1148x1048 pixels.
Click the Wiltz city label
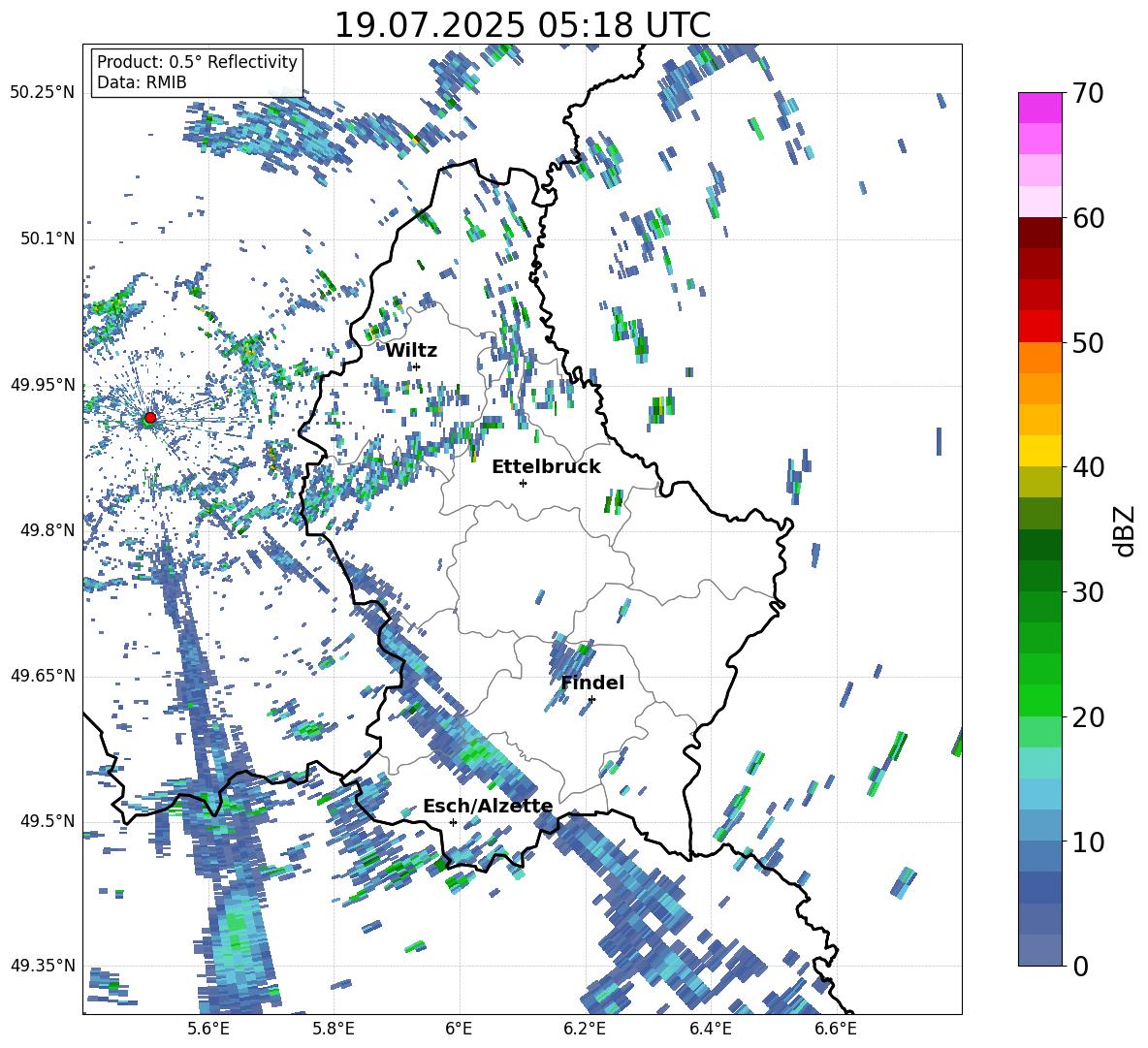tap(411, 351)
